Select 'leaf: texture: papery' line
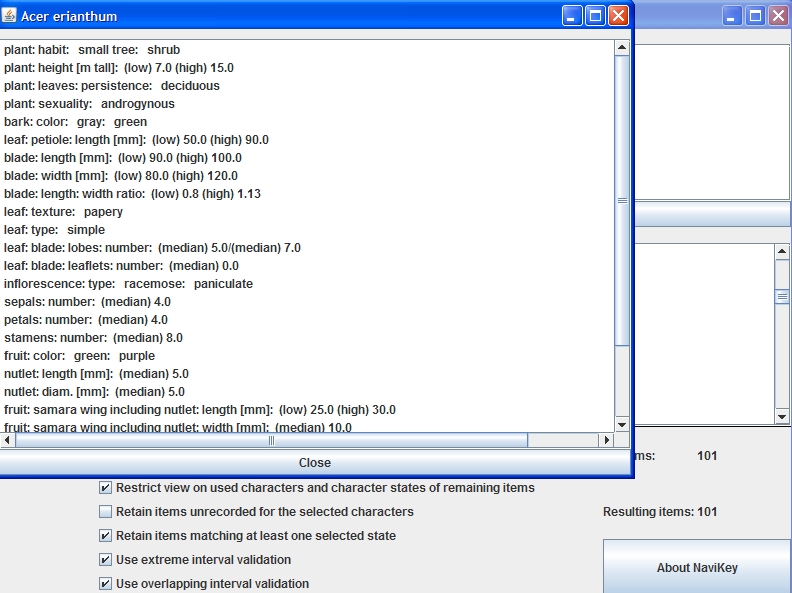This screenshot has width=792, height=593. (x=63, y=212)
